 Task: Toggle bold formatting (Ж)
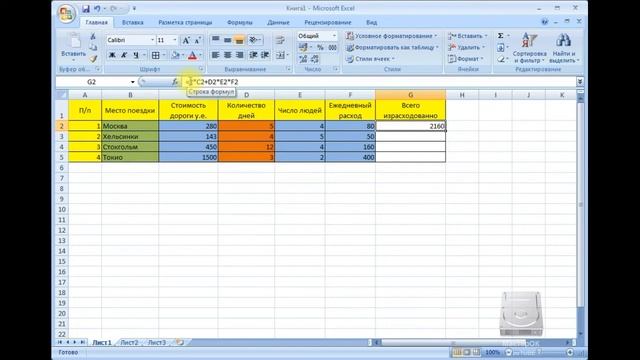(112, 55)
